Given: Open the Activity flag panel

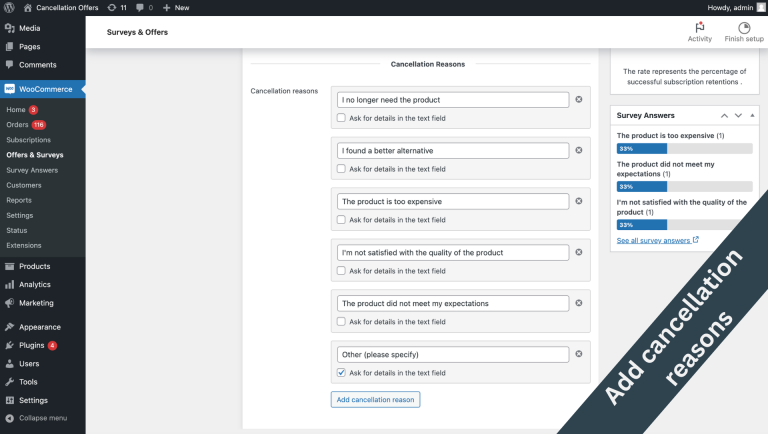Looking at the screenshot, I should point(699,32).
